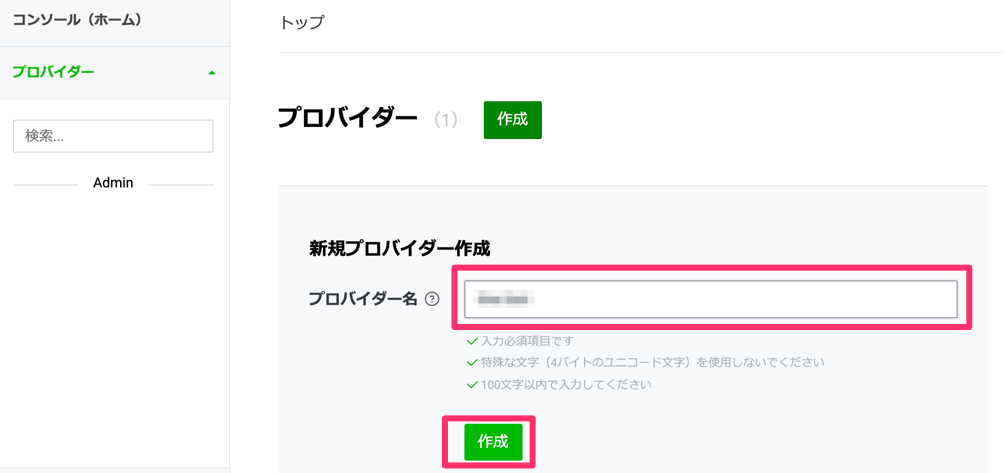Click the checkmark beside 特殊な文字 message
This screenshot has height=473, width=1006.
coord(472,363)
